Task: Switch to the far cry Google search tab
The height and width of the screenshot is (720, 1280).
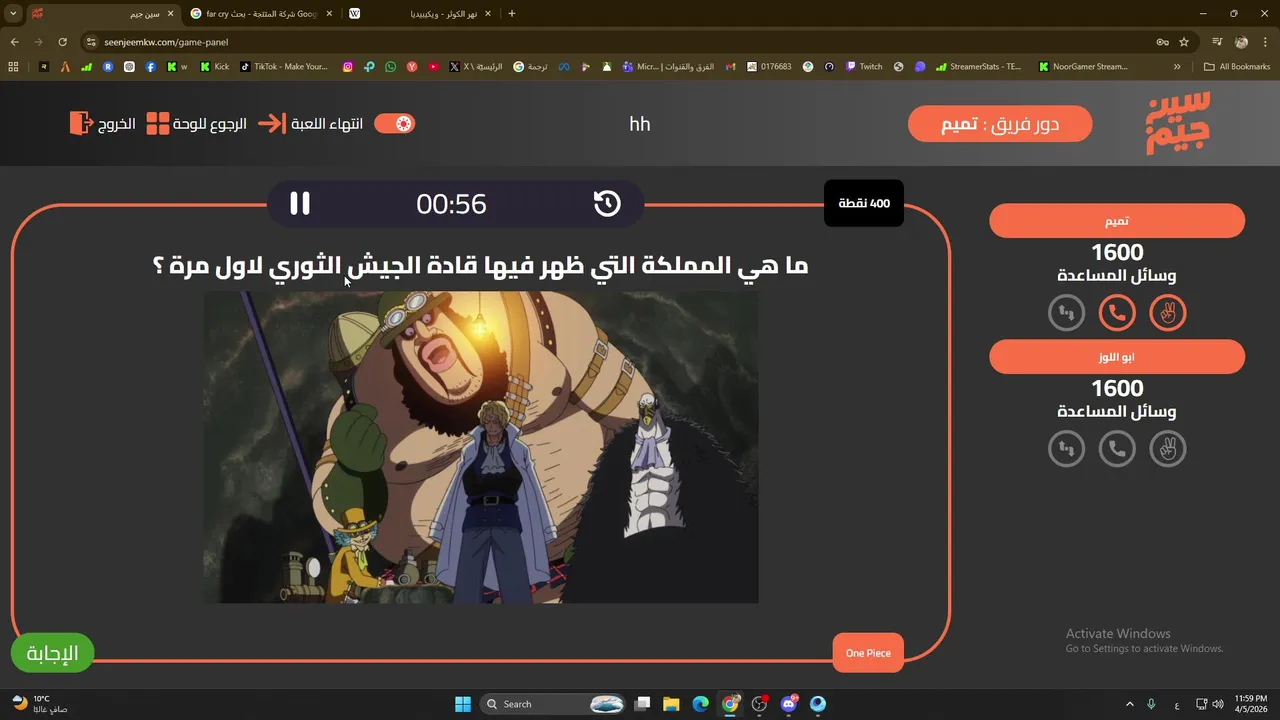Action: pyautogui.click(x=261, y=14)
